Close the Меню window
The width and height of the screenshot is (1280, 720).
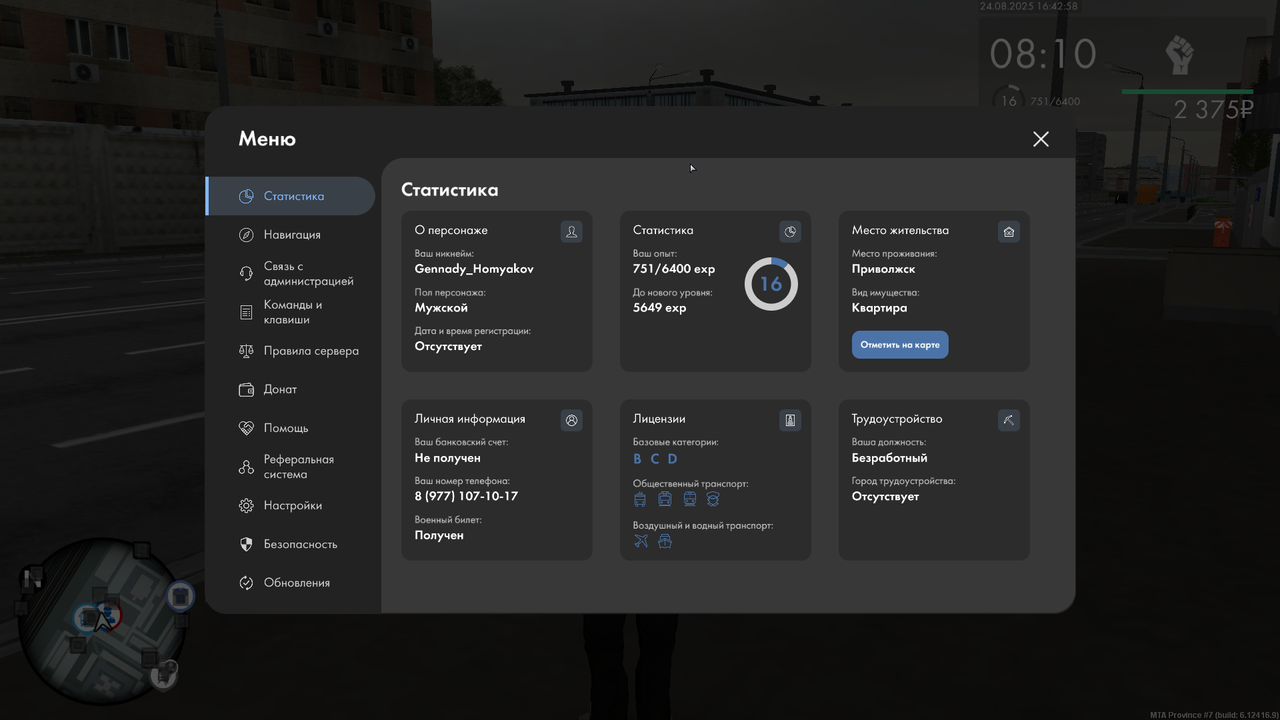[1041, 139]
